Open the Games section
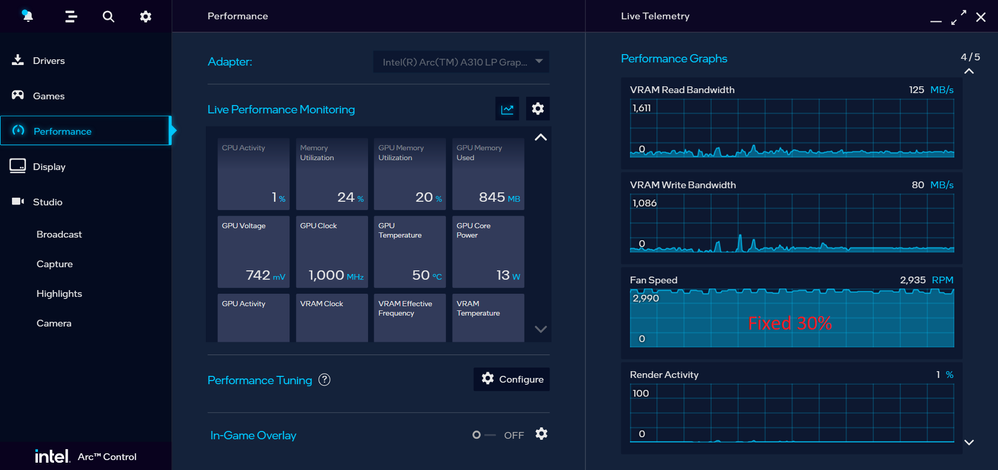Image resolution: width=998 pixels, height=470 pixels. pos(85,96)
